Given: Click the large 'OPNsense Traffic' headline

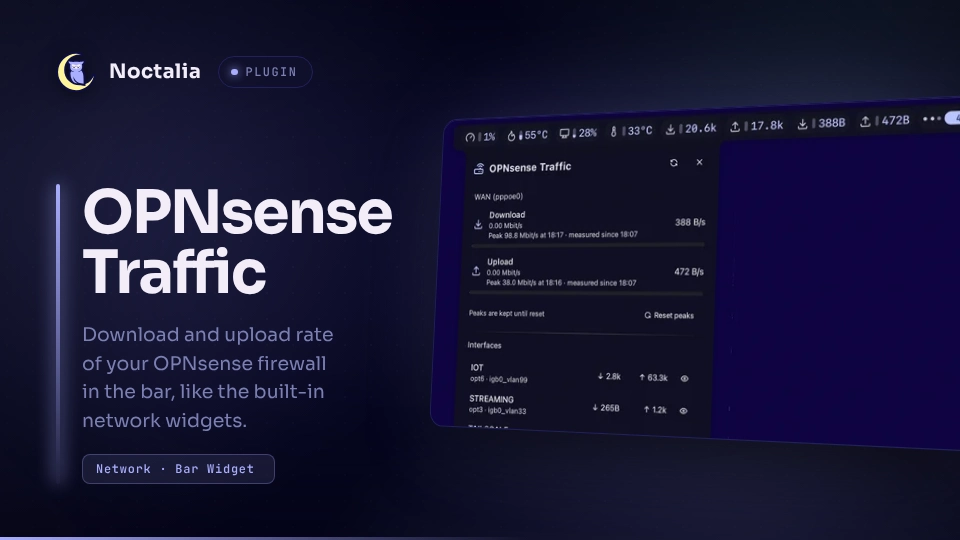Looking at the screenshot, I should pyautogui.click(x=238, y=241).
